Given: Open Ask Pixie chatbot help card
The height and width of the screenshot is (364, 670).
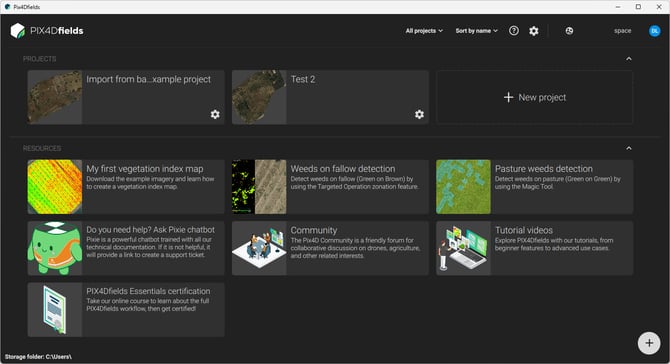Looking at the screenshot, I should (126, 248).
